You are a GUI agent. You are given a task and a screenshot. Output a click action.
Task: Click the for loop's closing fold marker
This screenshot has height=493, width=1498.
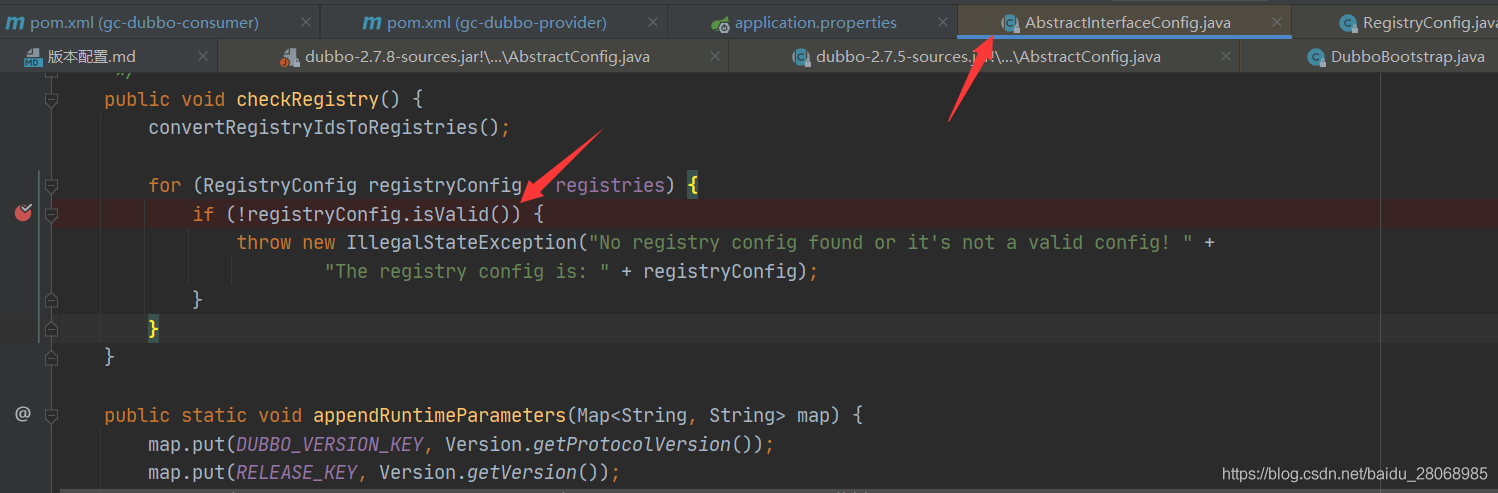pos(51,328)
